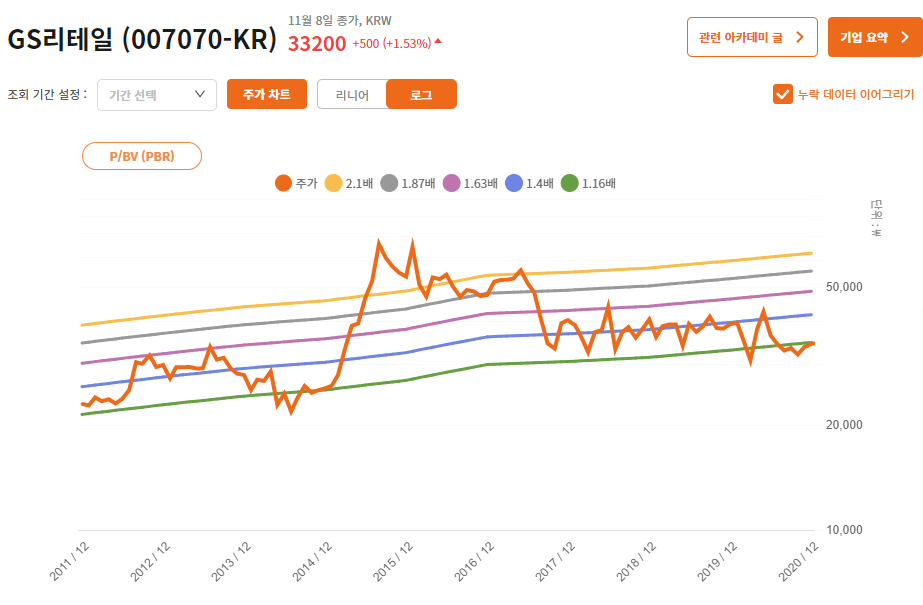
Task: Click the 50,000 y-axis label
Action: (x=844, y=287)
